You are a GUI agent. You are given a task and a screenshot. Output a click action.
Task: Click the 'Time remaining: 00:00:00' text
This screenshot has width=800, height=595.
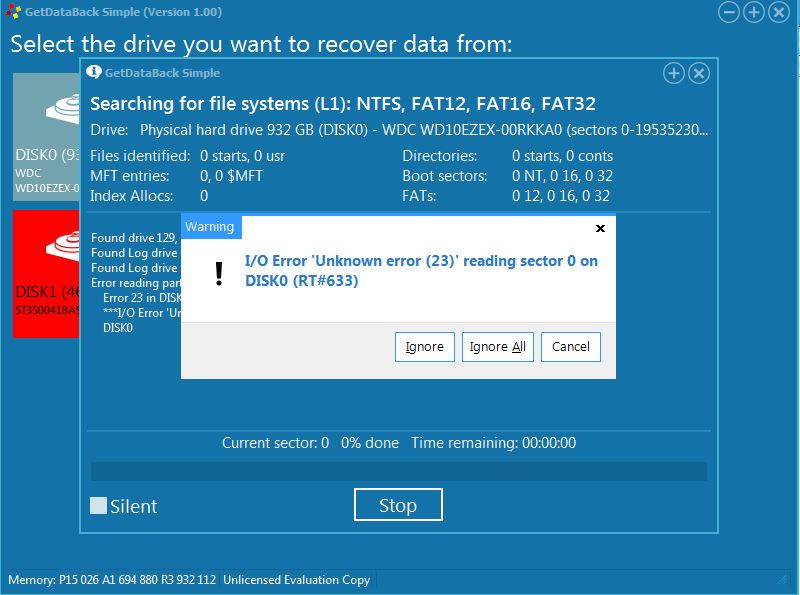(x=493, y=442)
